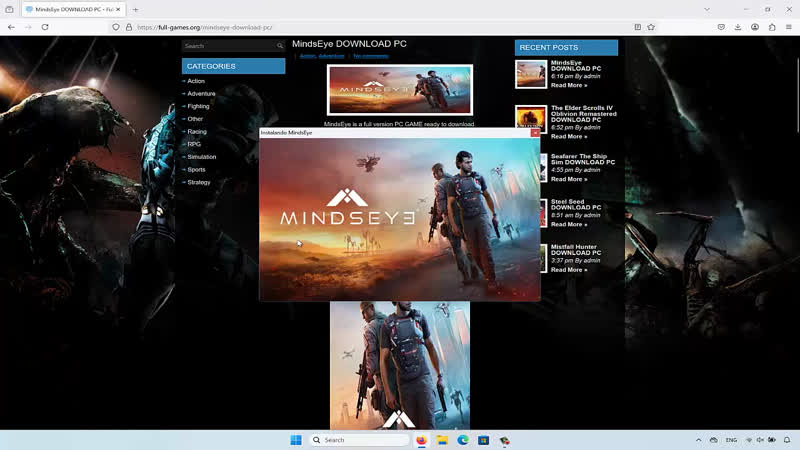Open the Action category
This screenshot has height=450, width=800.
click(x=196, y=81)
